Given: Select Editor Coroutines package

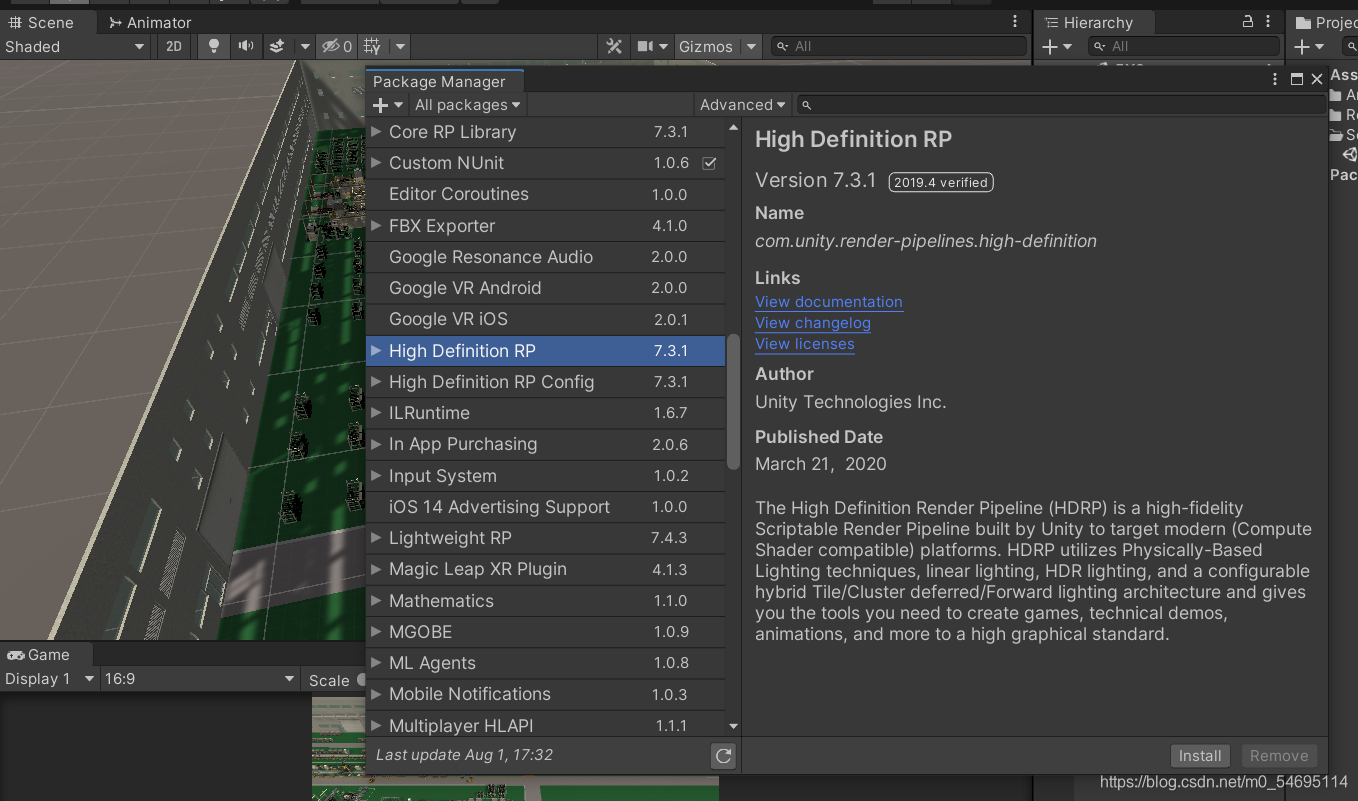Looking at the screenshot, I should (x=546, y=194).
